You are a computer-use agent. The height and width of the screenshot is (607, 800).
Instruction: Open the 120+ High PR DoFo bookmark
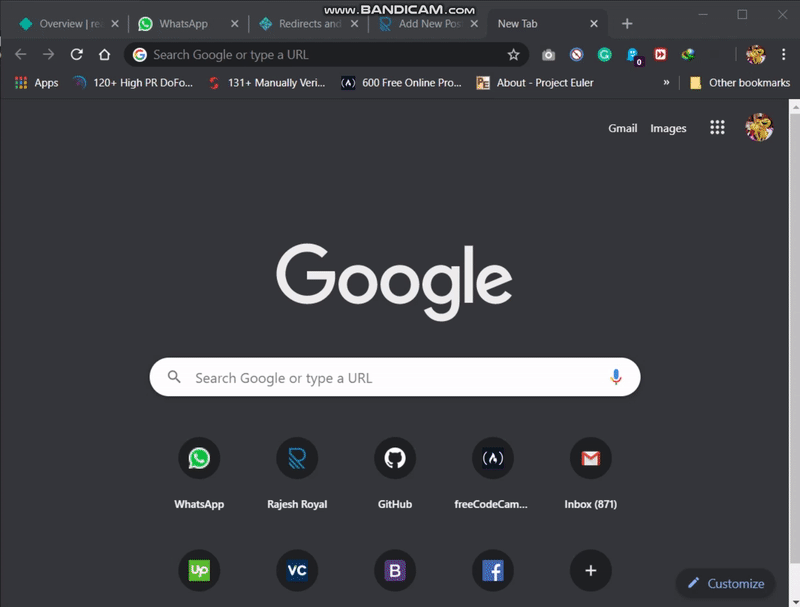pyautogui.click(x=133, y=83)
